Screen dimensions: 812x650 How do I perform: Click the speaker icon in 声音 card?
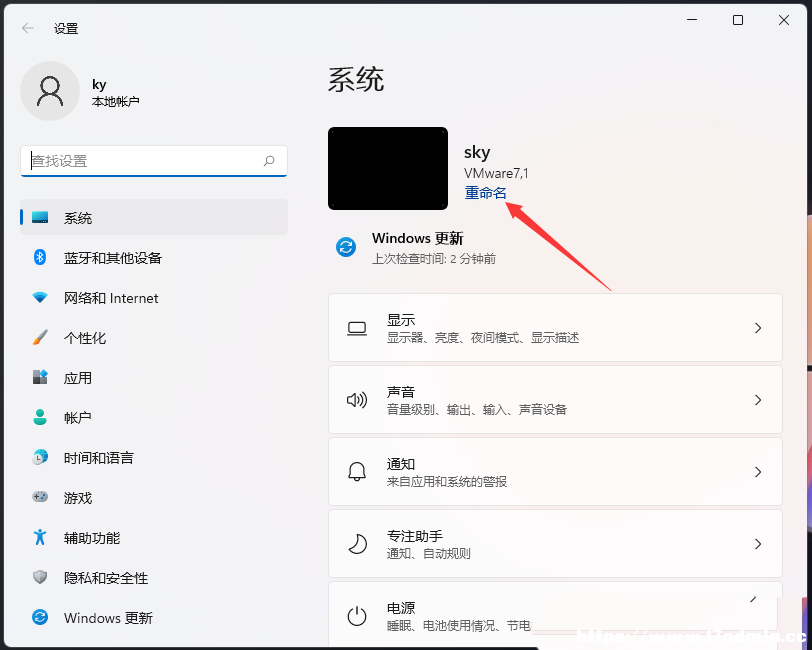click(x=357, y=400)
